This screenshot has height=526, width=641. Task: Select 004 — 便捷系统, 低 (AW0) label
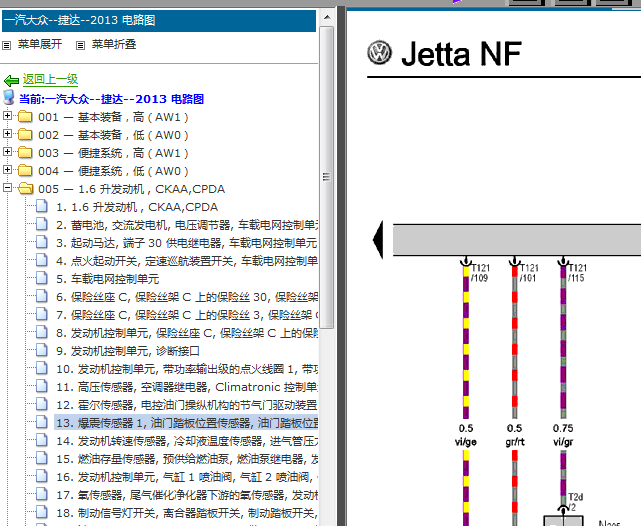pyautogui.click(x=113, y=171)
